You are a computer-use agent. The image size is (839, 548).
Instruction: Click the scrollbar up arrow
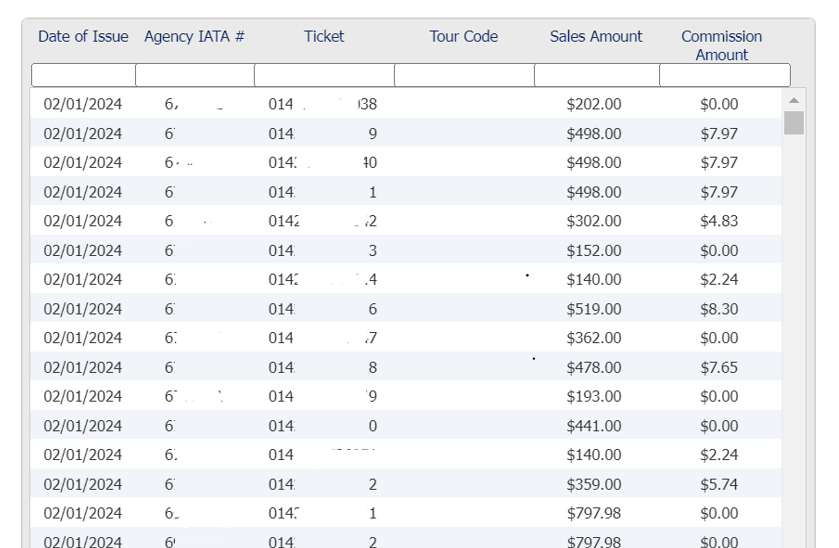pyautogui.click(x=793, y=101)
